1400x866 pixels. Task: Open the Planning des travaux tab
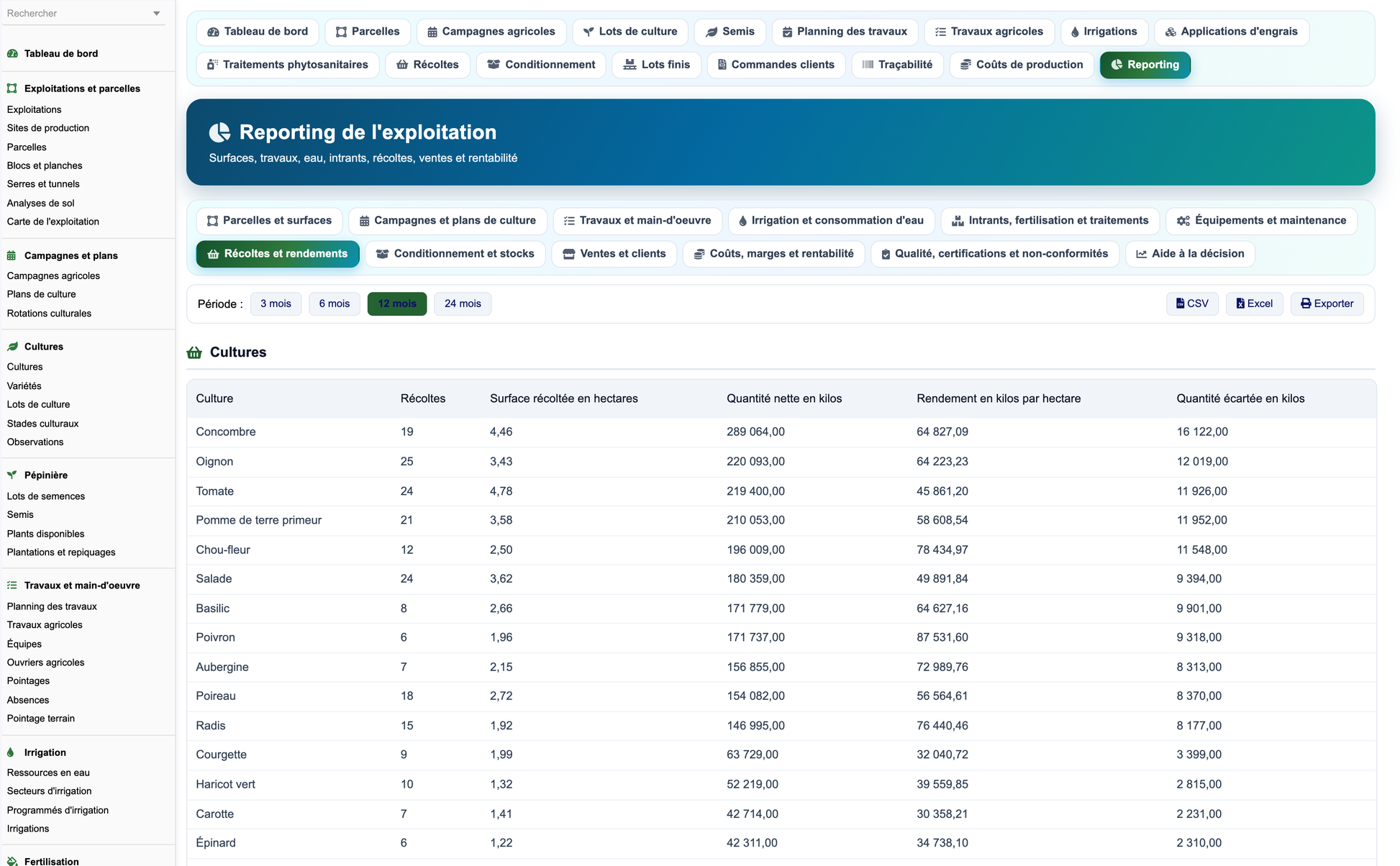[845, 32]
